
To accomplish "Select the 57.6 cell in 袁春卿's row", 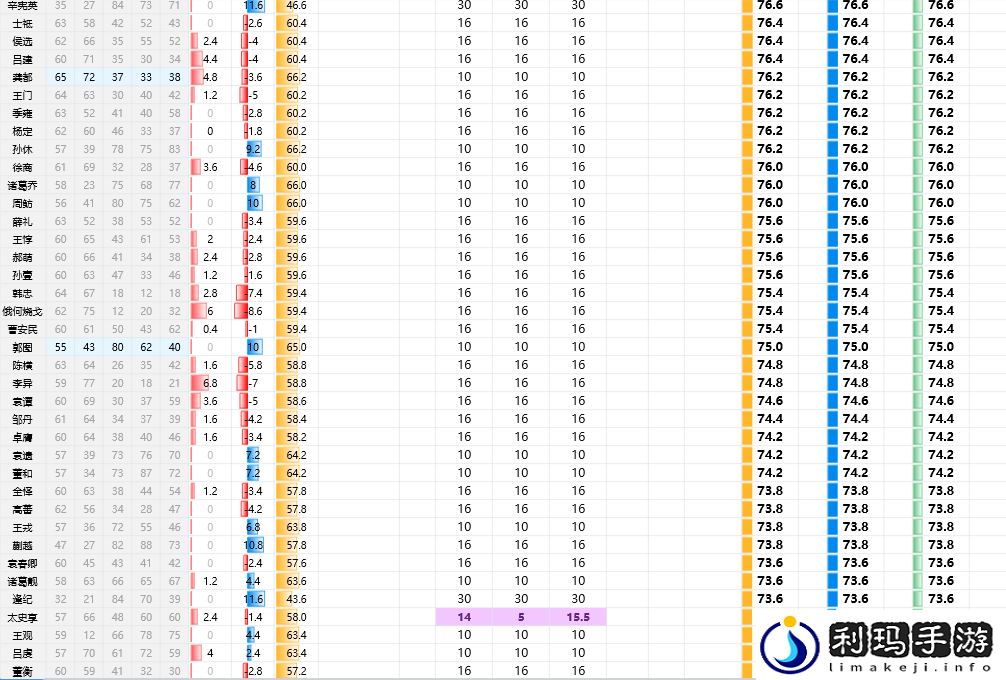I will click(x=296, y=563).
